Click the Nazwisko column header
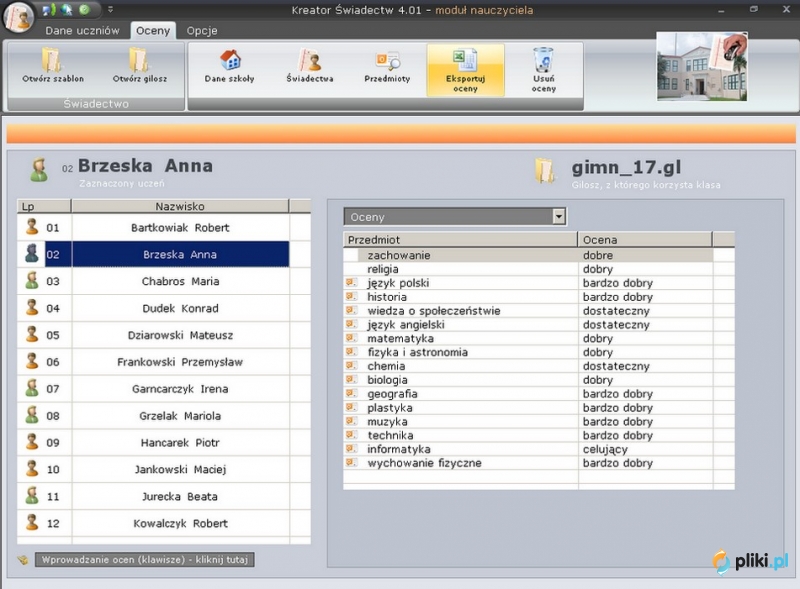 coord(180,206)
